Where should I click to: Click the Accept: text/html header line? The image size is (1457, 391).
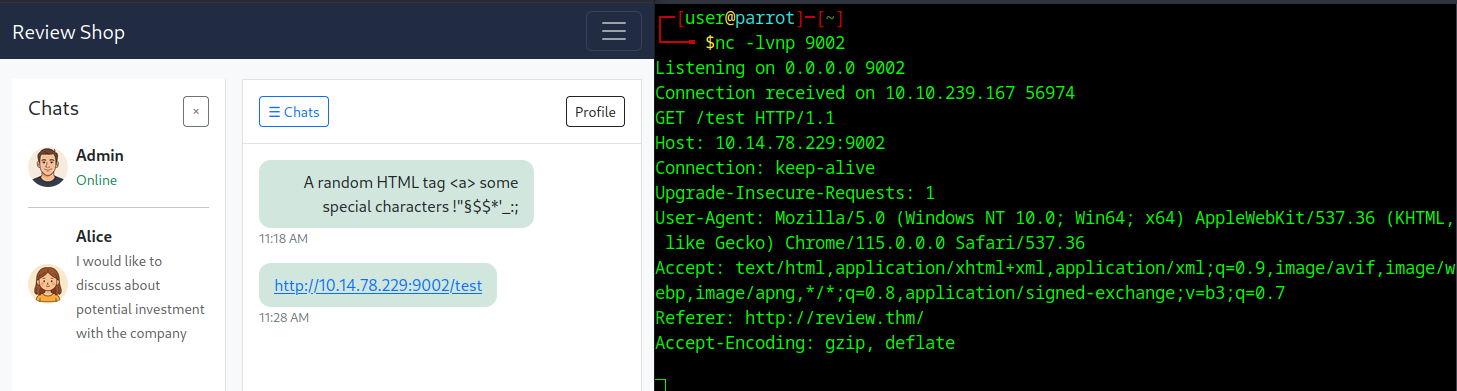tap(1055, 280)
